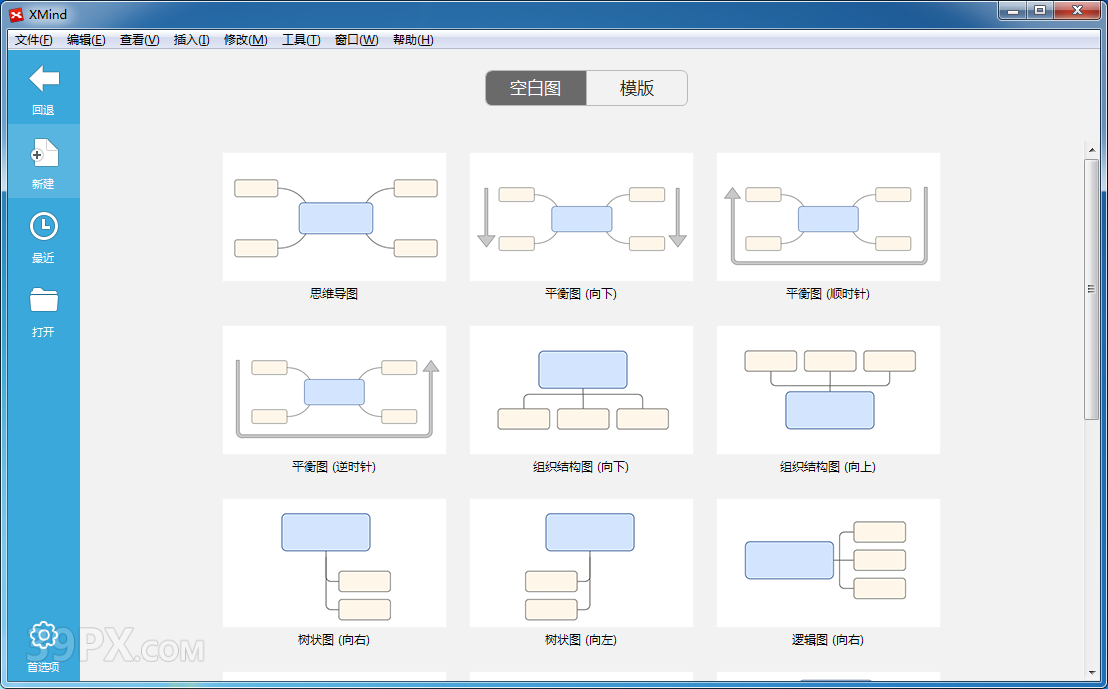
Task: Choose the 组织结构图 (向下) thumbnail
Action: point(581,390)
